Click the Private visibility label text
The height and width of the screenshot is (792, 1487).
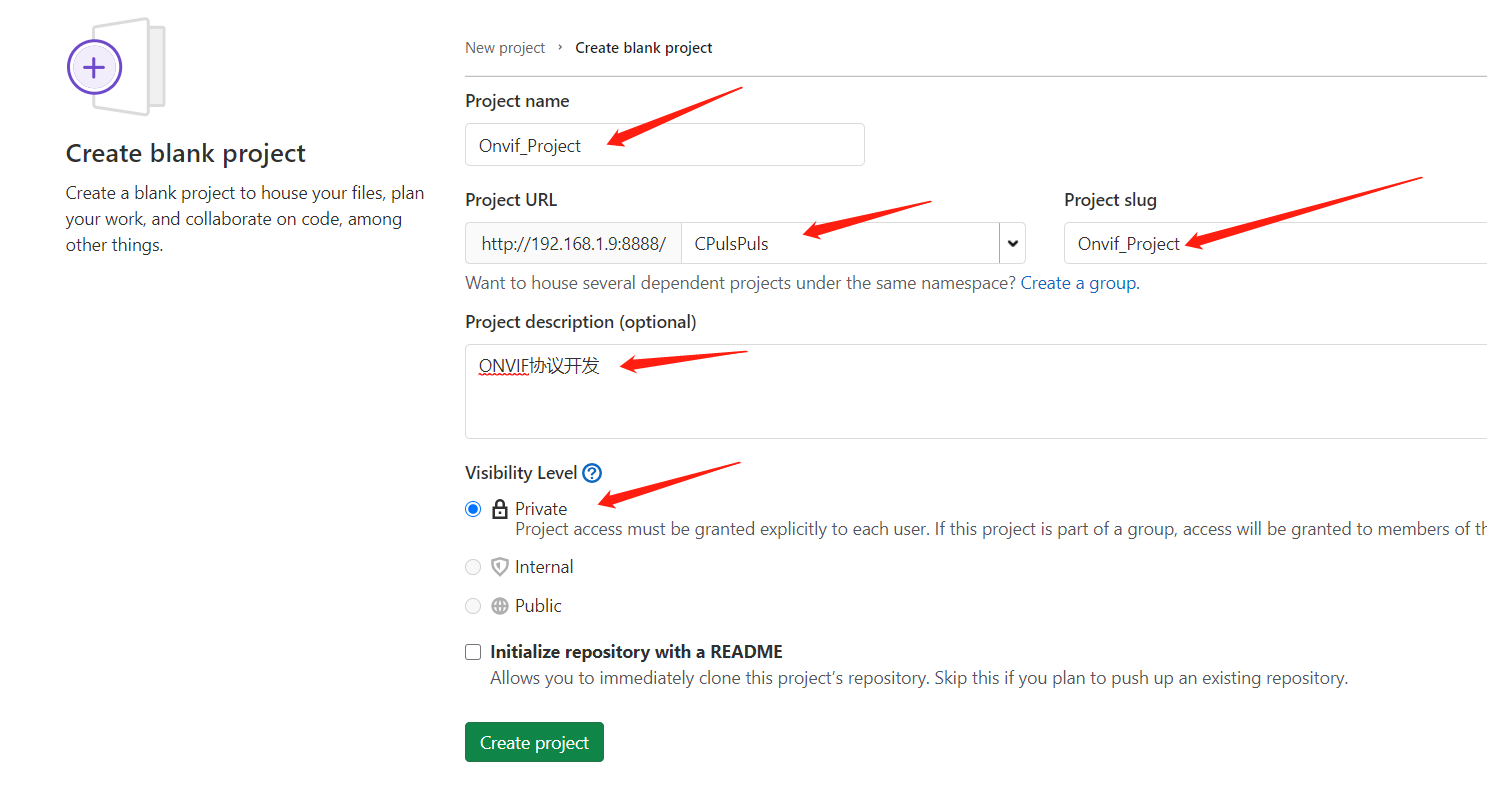(541, 509)
